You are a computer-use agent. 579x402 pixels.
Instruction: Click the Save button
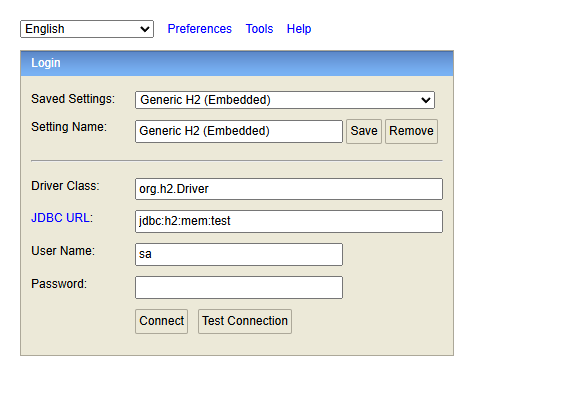364,131
